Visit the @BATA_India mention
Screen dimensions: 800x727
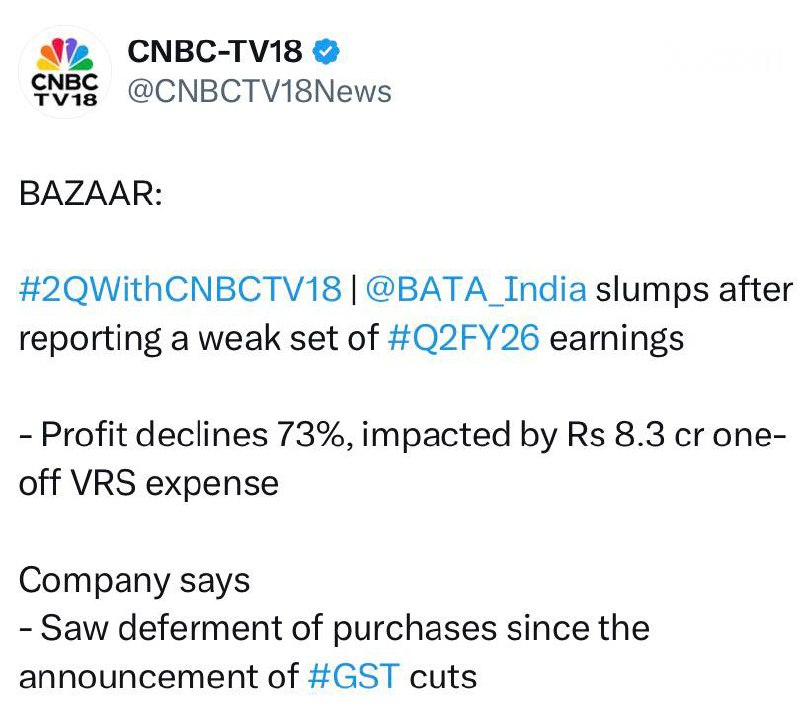477,291
